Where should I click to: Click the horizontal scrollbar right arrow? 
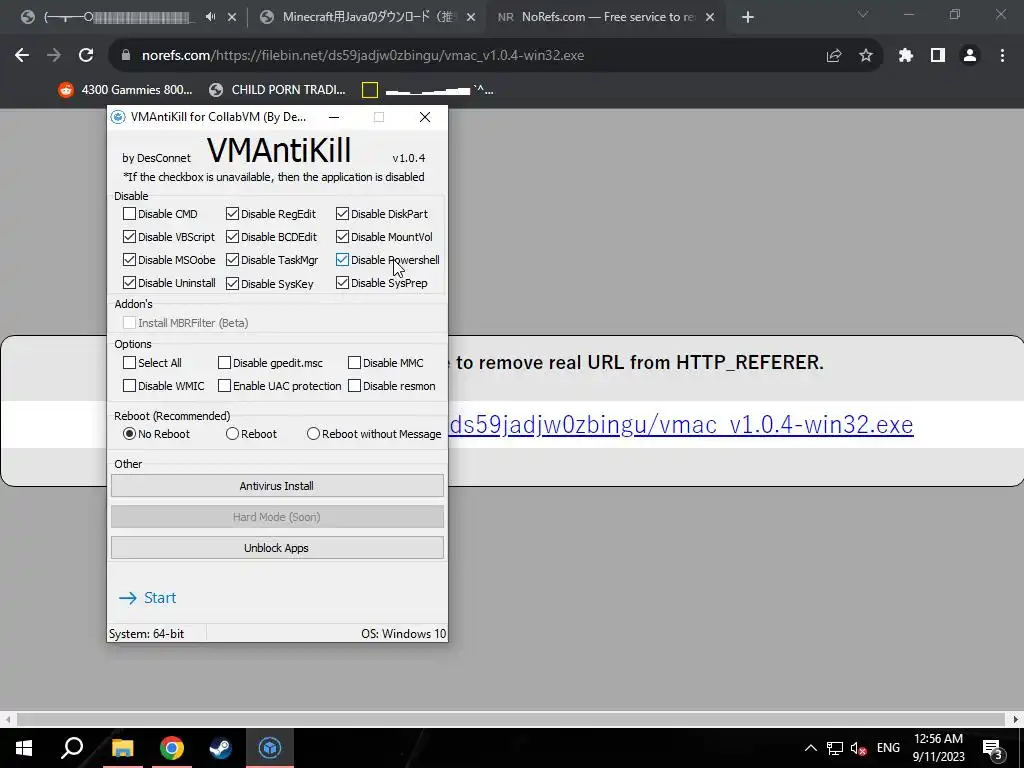[x=1016, y=719]
